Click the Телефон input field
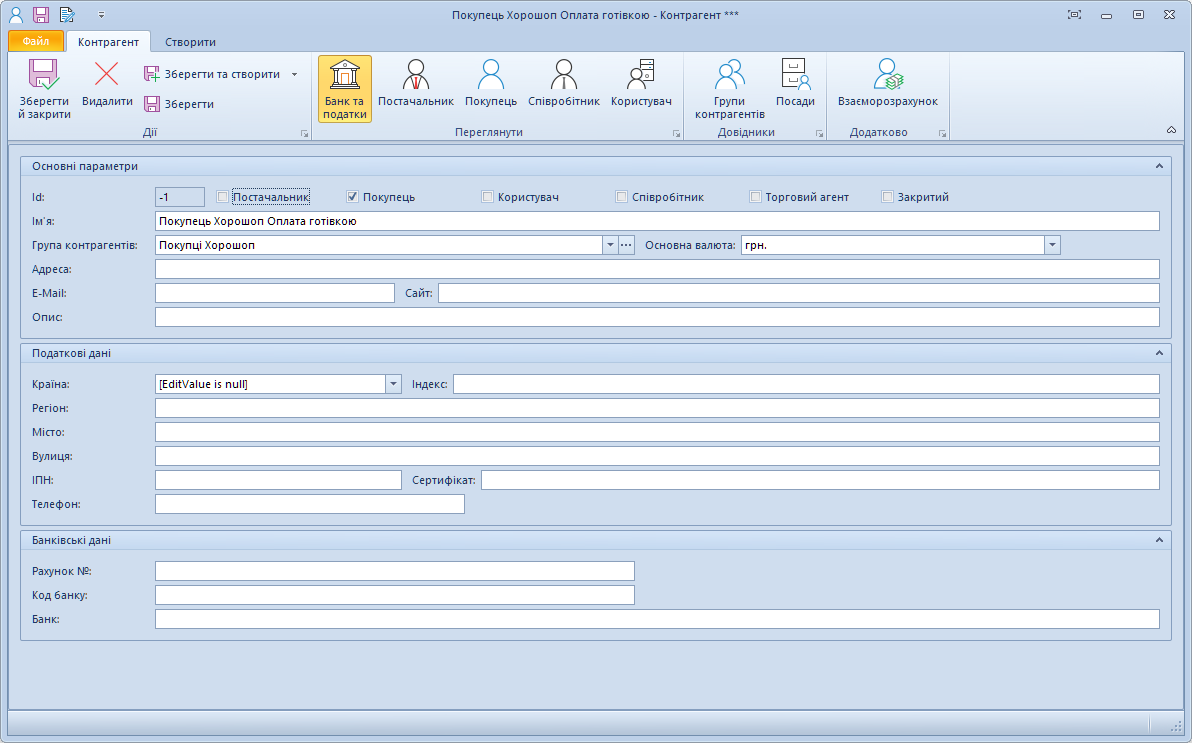This screenshot has height=743, width=1192. [x=309, y=504]
